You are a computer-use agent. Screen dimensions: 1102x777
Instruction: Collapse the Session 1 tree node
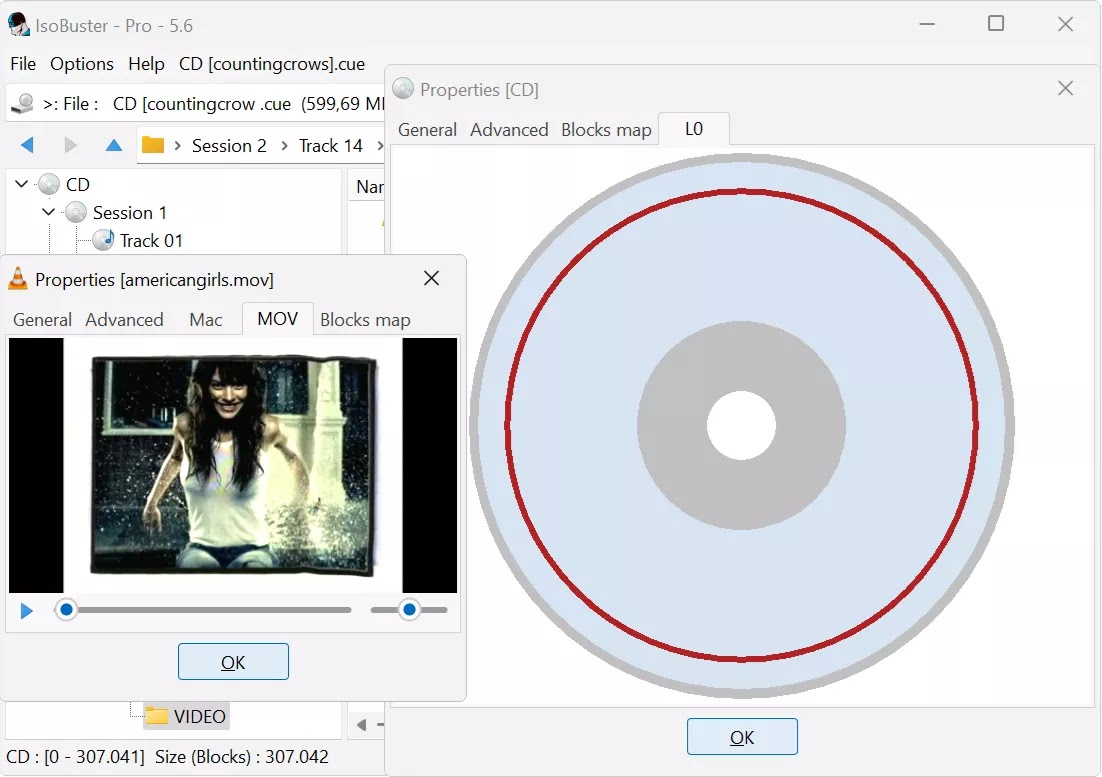pos(47,212)
